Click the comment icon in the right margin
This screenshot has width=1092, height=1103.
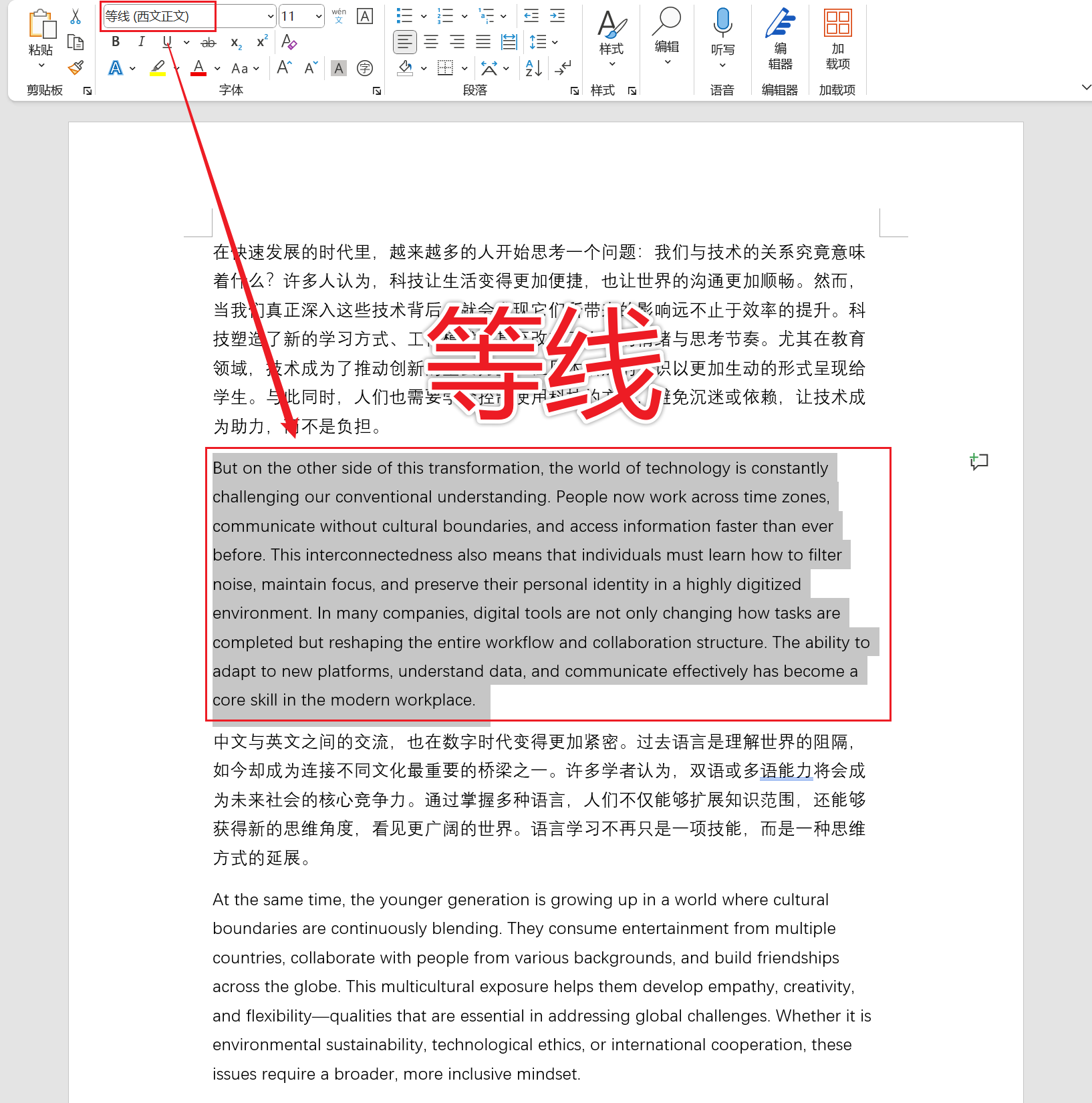coord(978,461)
